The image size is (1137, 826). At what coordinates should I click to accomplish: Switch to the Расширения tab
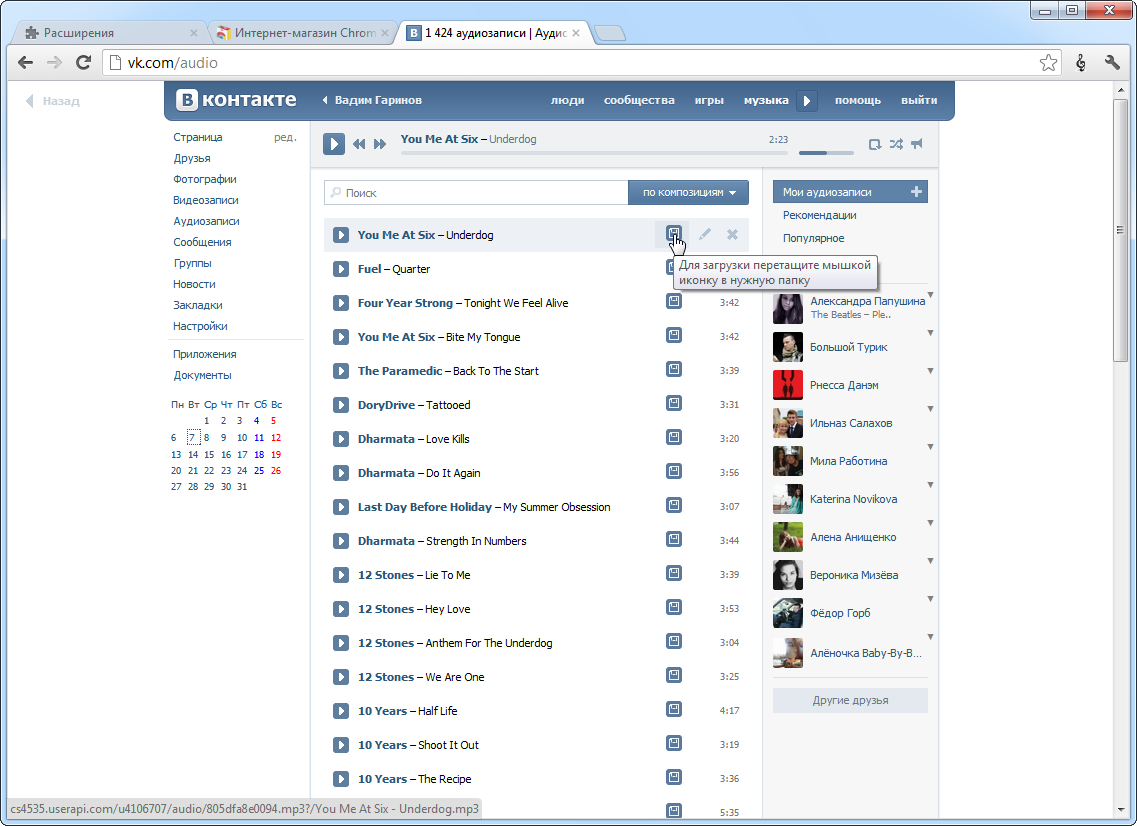click(111, 33)
